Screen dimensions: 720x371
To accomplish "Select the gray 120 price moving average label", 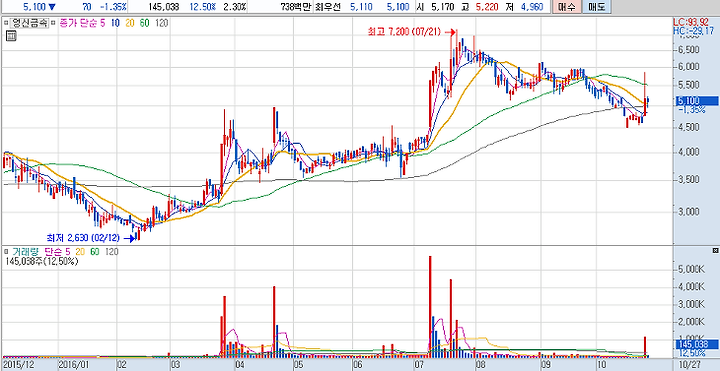I will (161, 23).
